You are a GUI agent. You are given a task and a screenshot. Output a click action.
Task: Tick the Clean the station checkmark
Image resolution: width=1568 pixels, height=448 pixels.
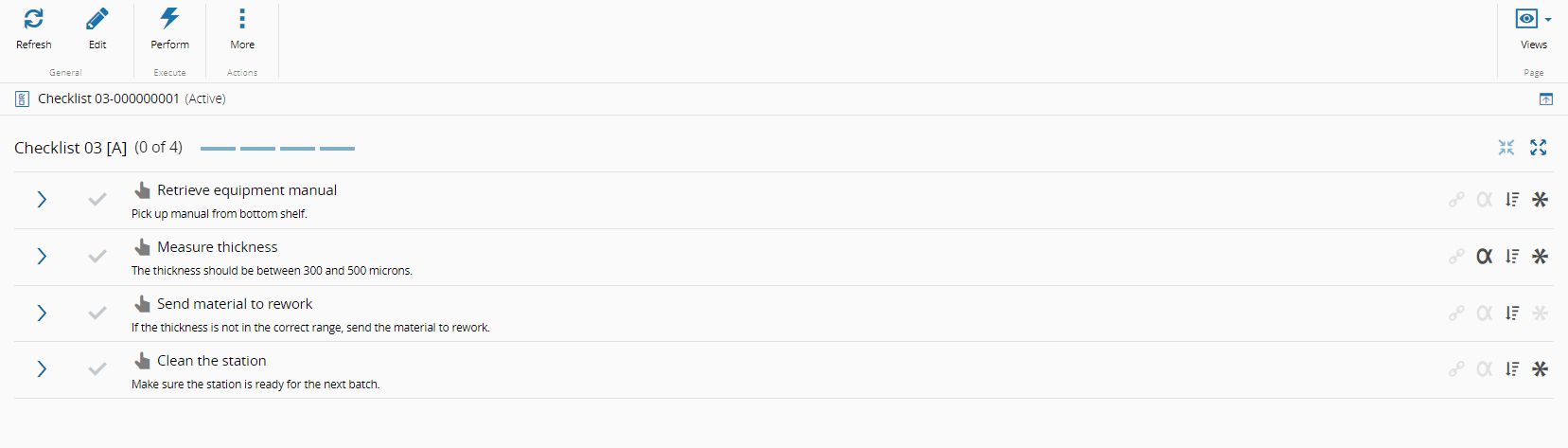click(x=97, y=369)
